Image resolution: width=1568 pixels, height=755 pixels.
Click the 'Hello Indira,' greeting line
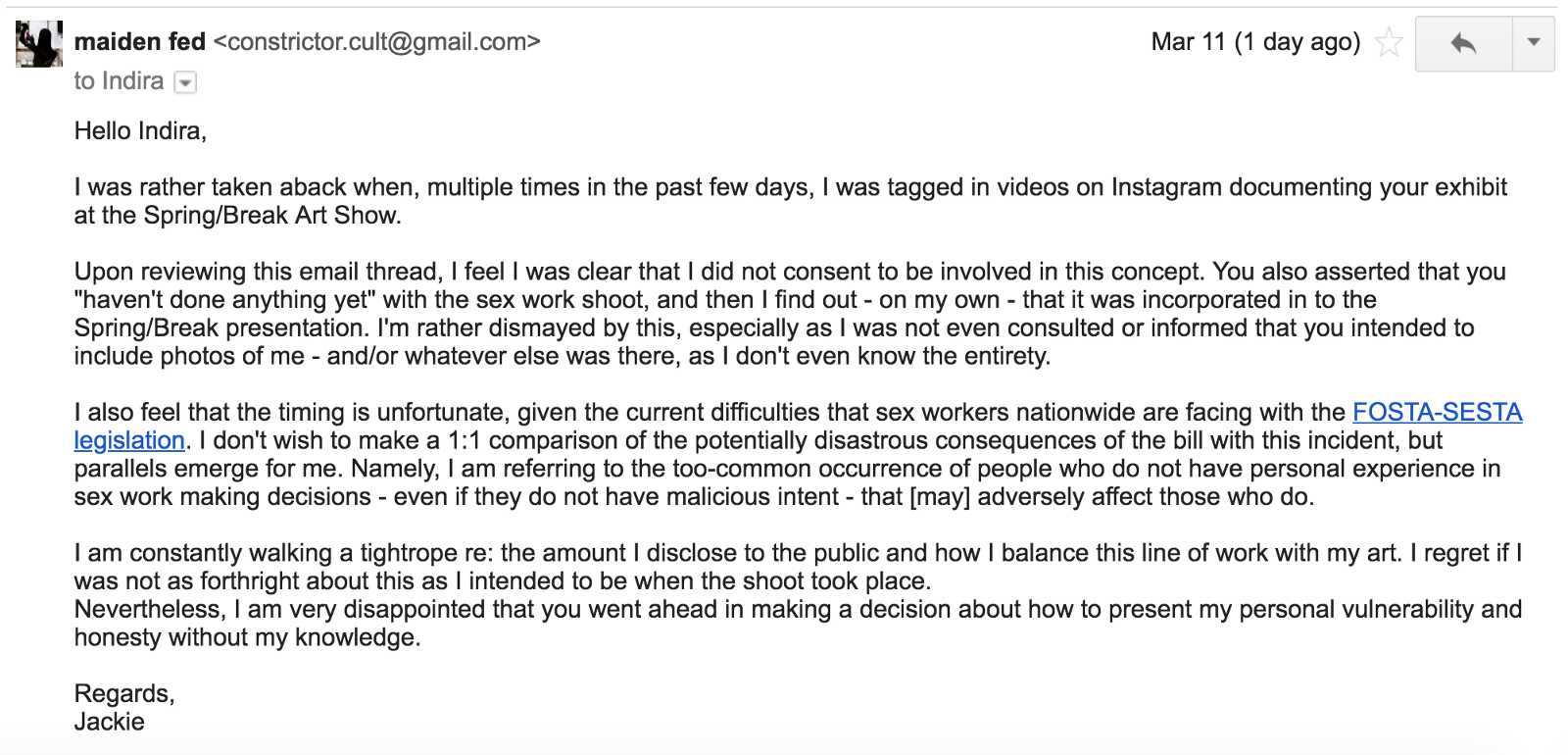pos(140,131)
